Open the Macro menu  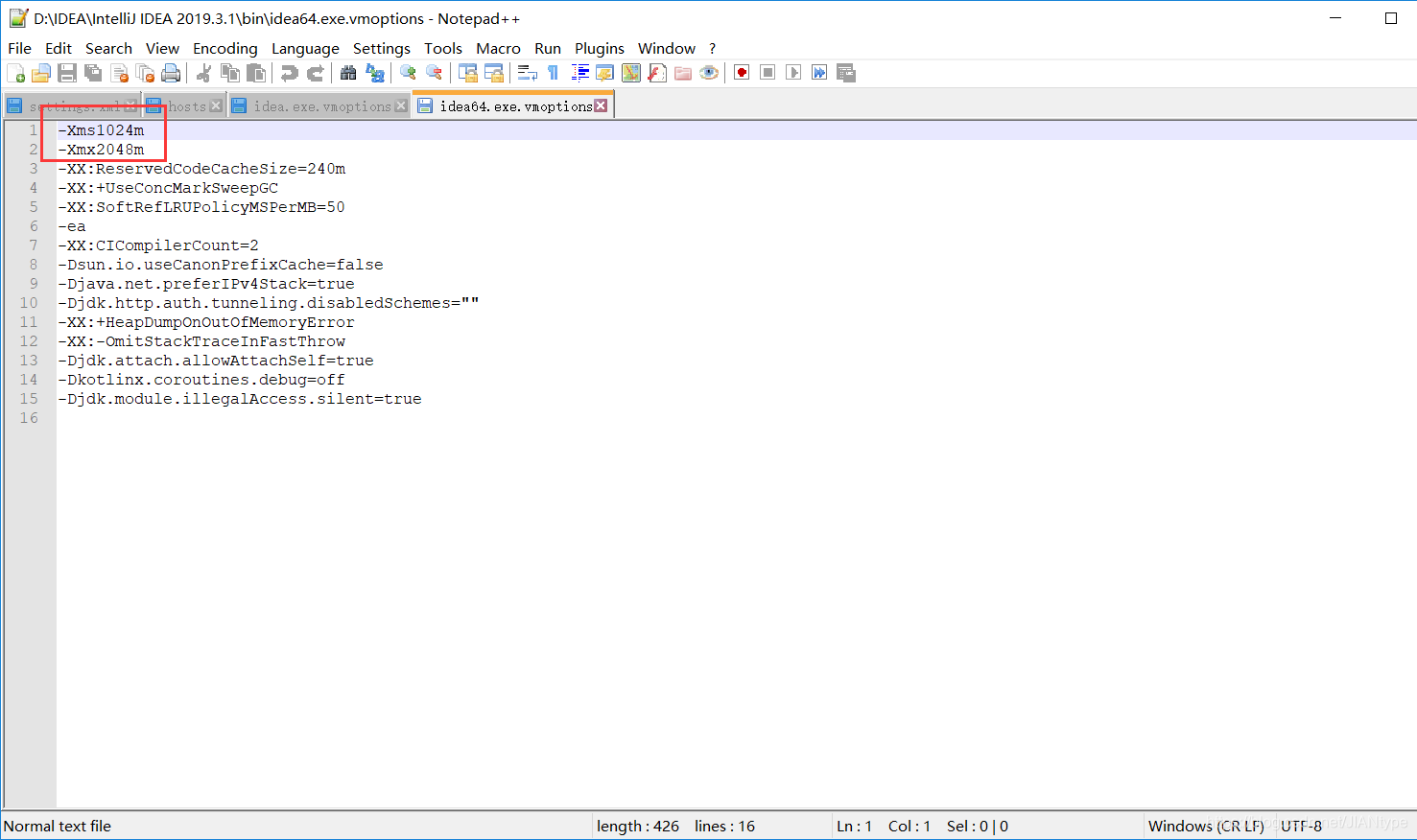tap(498, 48)
